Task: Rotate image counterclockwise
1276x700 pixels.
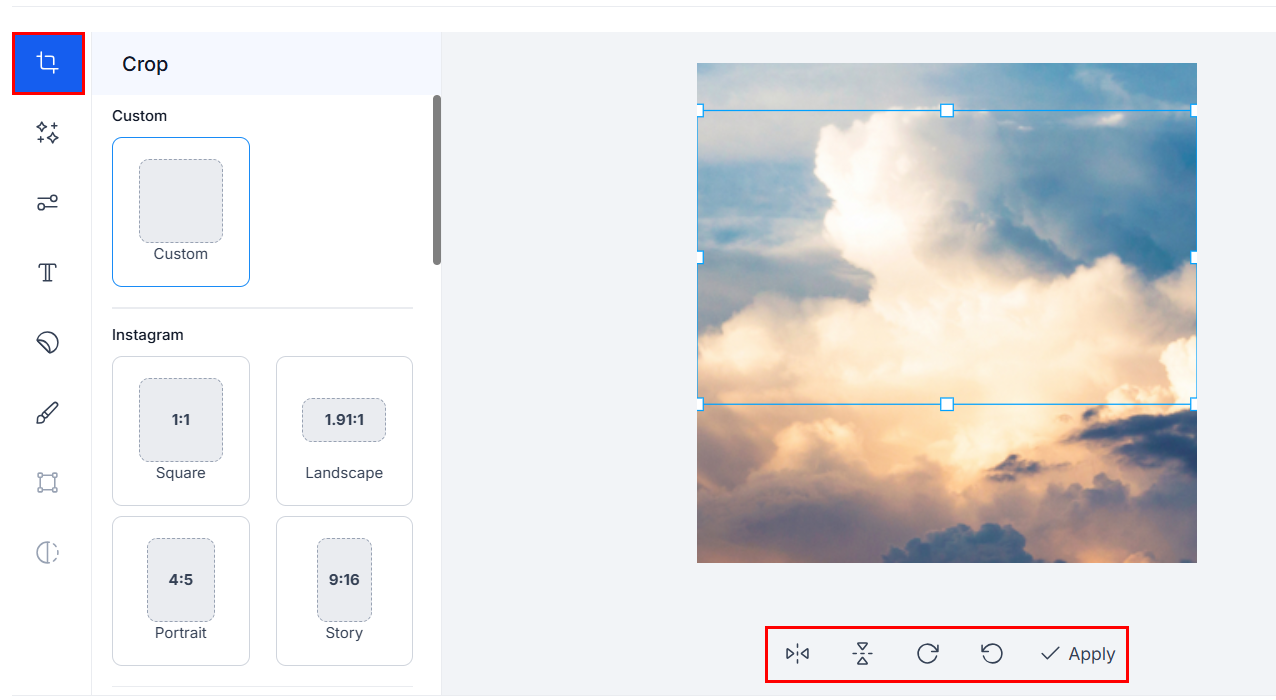Action: click(x=992, y=654)
